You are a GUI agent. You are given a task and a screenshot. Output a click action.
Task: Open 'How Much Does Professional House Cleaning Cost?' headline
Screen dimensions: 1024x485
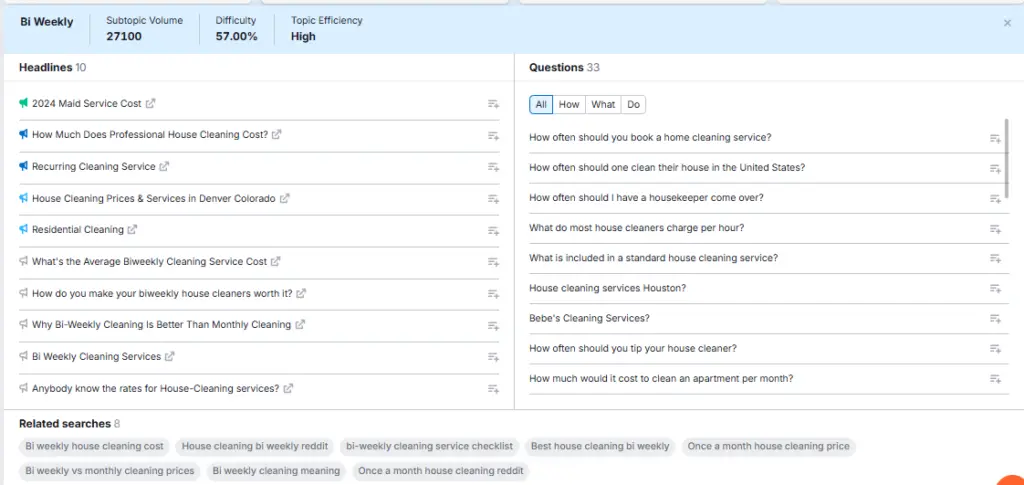149,135
